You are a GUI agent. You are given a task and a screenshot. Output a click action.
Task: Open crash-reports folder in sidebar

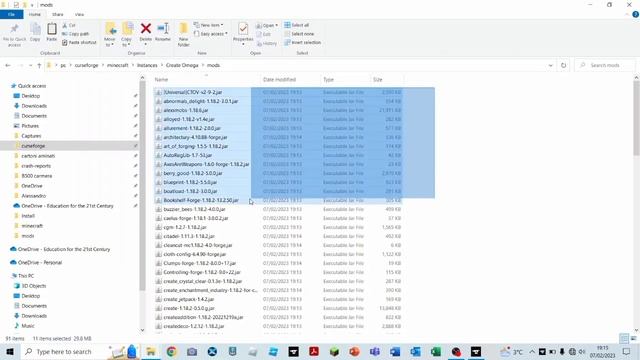36,166
